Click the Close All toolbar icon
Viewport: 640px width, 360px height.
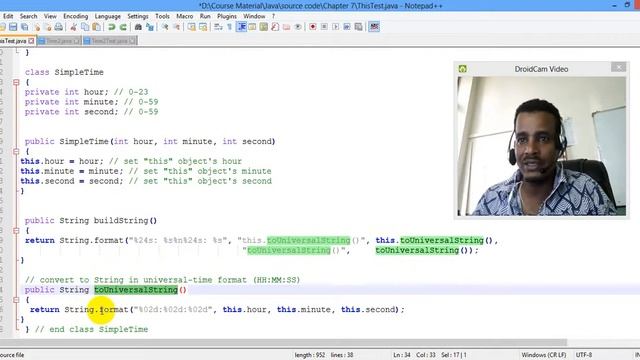tap(47, 27)
